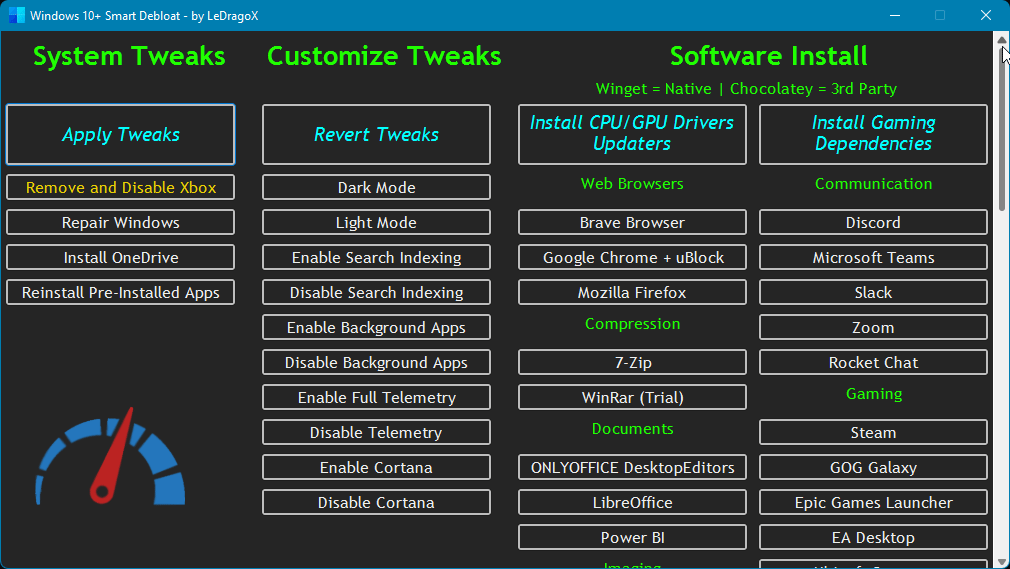Click Install Gaming Dependencies button
This screenshot has height=569, width=1010.
pos(873,135)
